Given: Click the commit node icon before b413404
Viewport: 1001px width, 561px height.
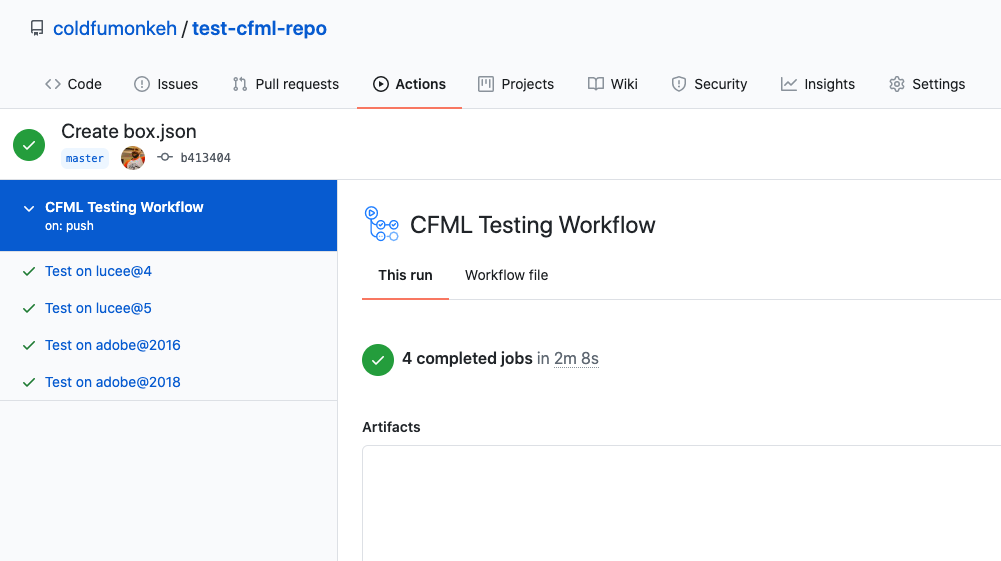Looking at the screenshot, I should click(x=165, y=157).
